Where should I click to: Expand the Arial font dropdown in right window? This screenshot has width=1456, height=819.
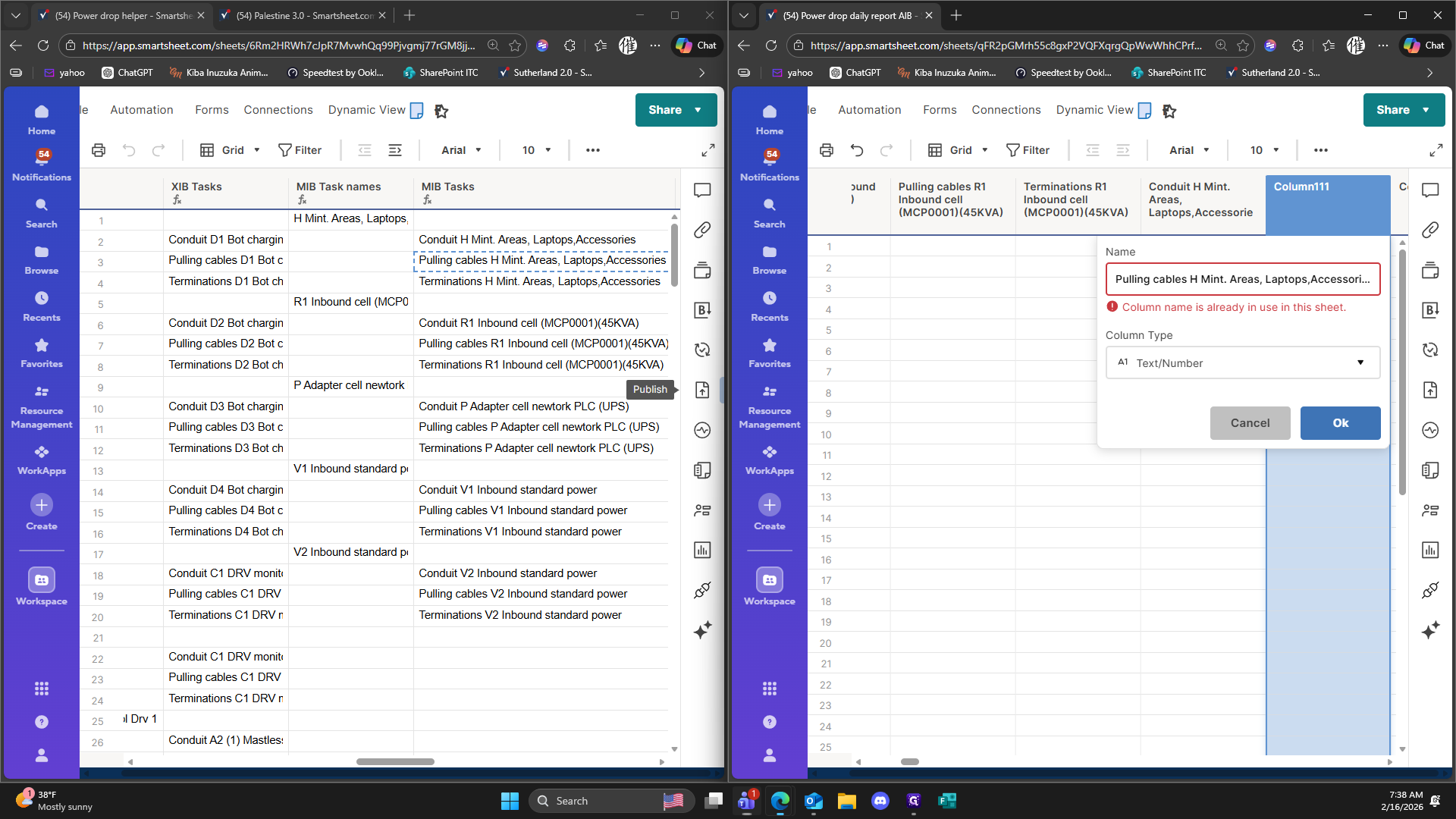(1188, 150)
